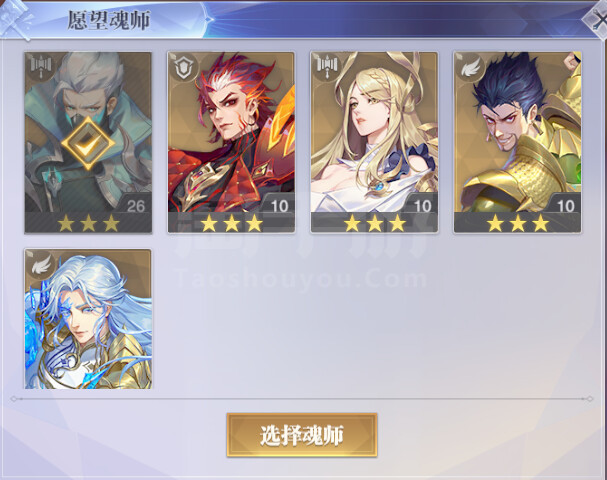Click the level 10 badge on red-haired card
Viewport: 607px width, 480px height.
point(279,206)
